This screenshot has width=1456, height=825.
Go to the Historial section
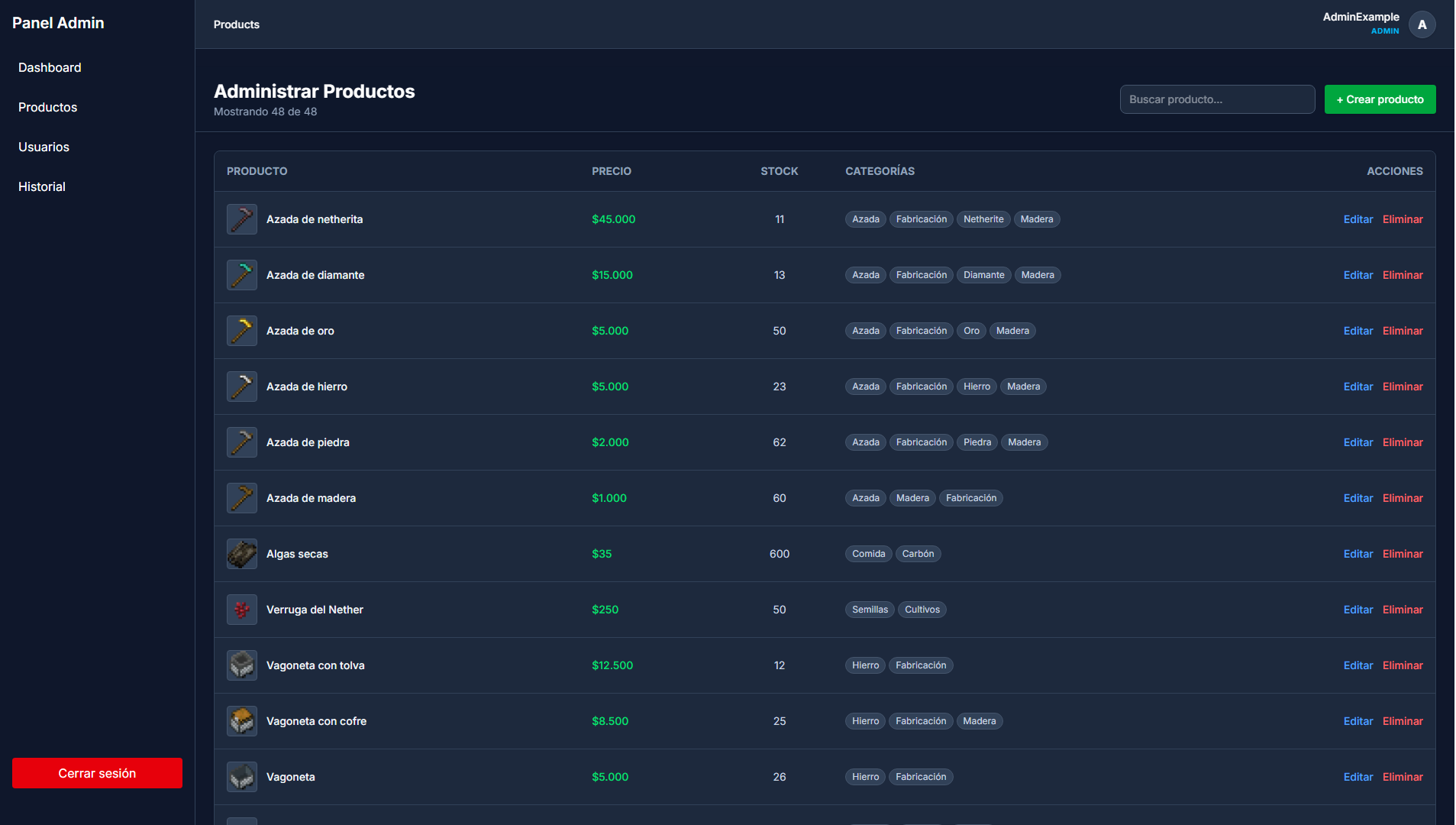coord(41,186)
